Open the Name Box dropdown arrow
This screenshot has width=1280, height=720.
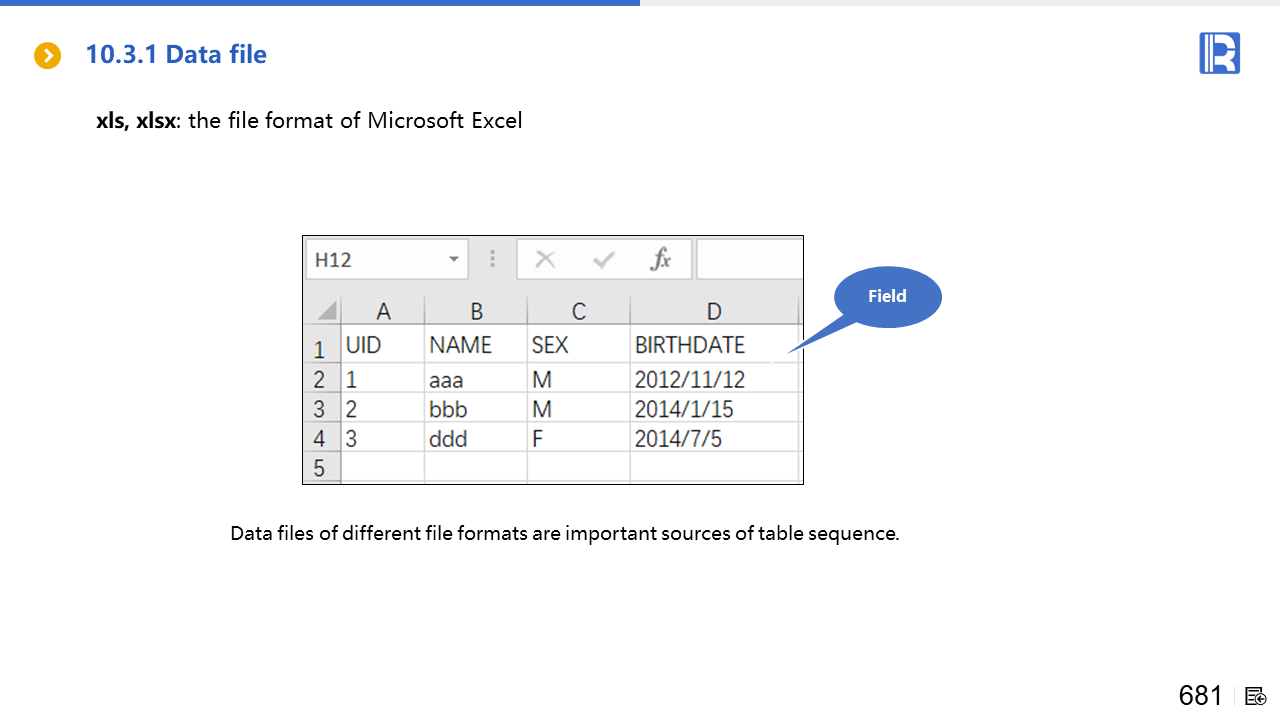tap(453, 260)
